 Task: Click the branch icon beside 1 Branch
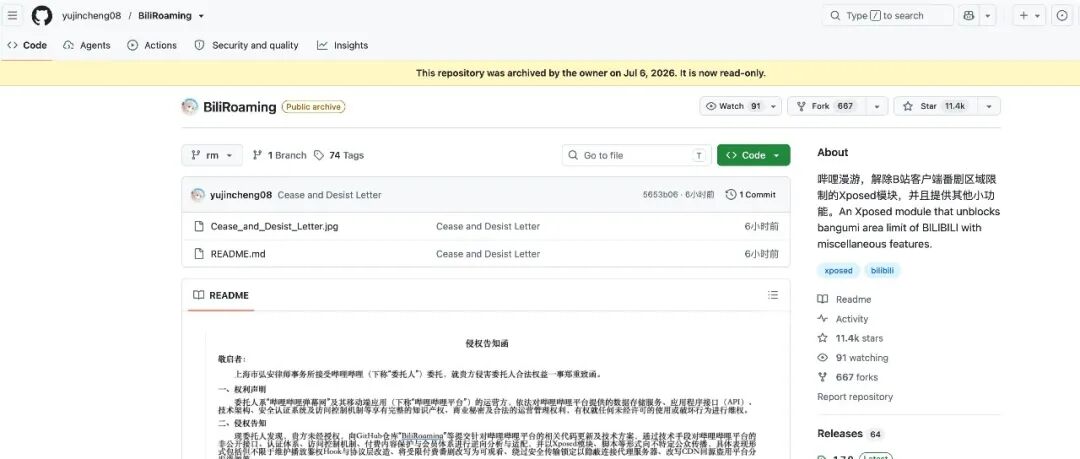[258, 155]
